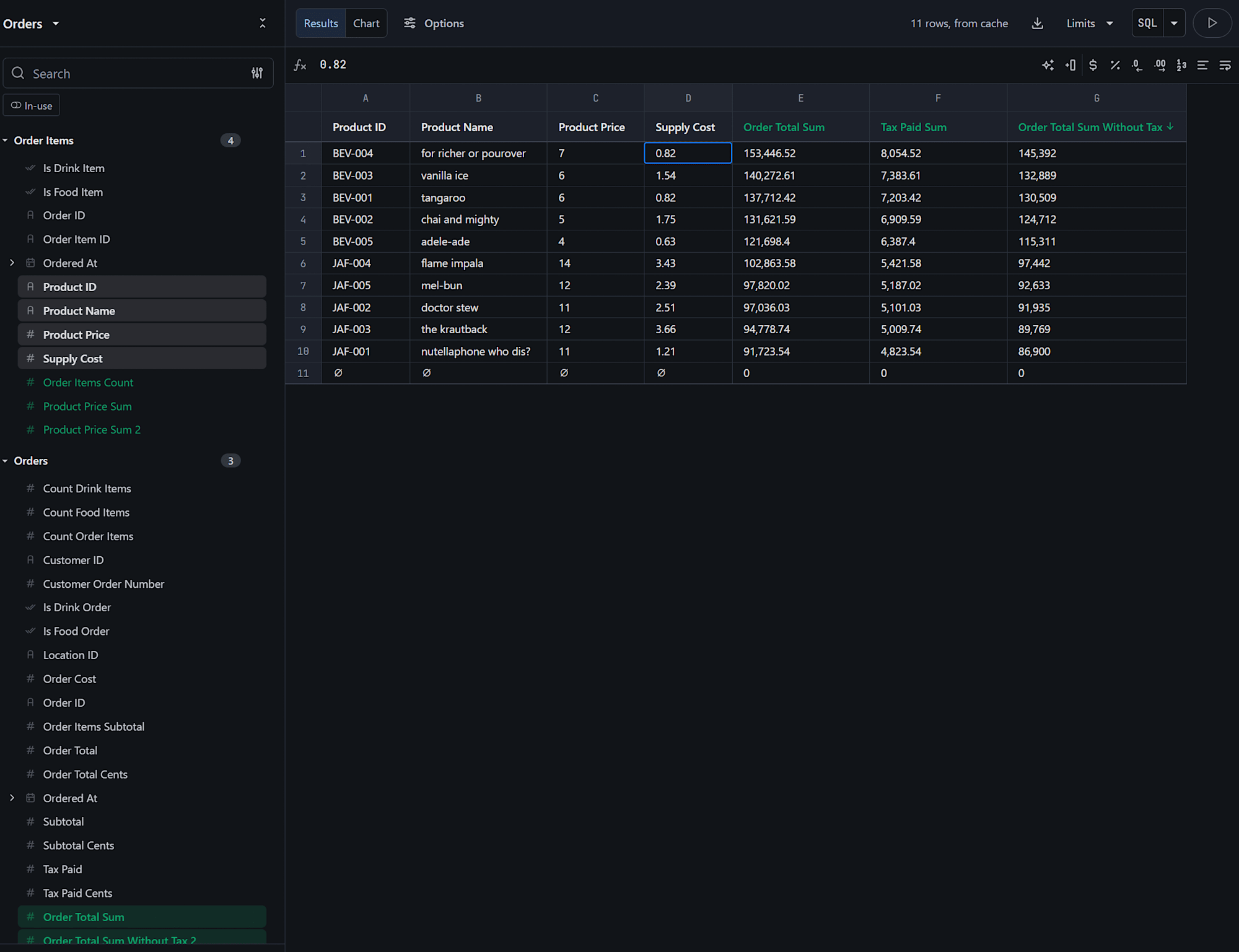Click the hash icon beside Product Price field
Viewport: 1239px width, 952px height.
30,334
